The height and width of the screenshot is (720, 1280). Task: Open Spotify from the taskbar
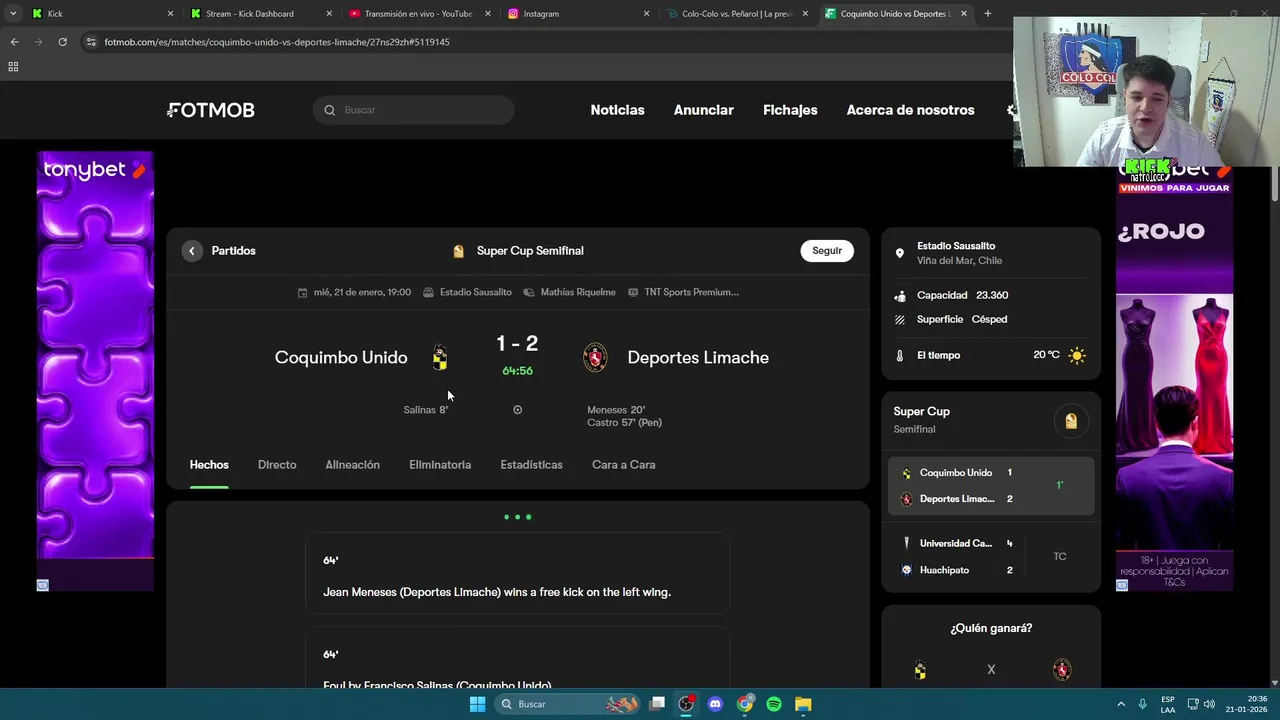774,704
